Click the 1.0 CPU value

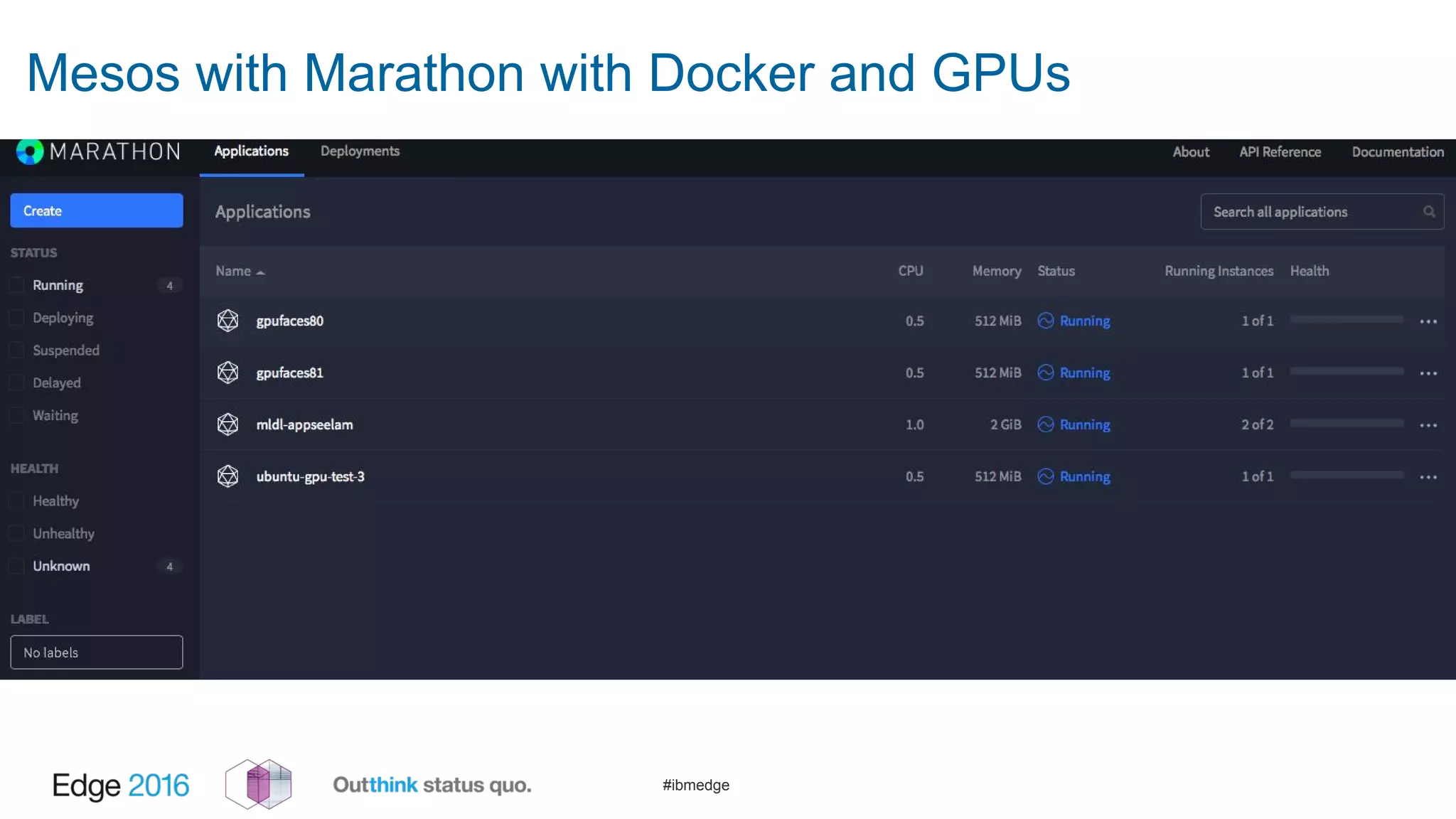(x=914, y=424)
